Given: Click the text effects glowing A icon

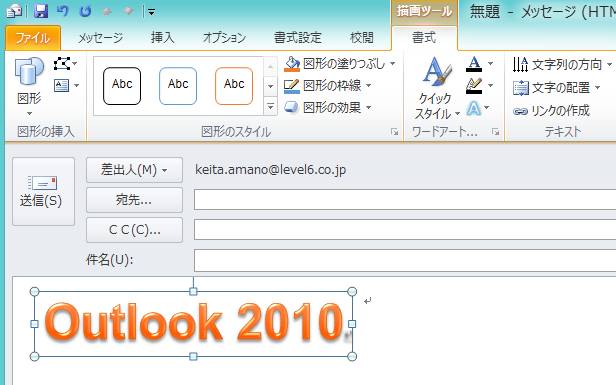Looking at the screenshot, I should [473, 108].
